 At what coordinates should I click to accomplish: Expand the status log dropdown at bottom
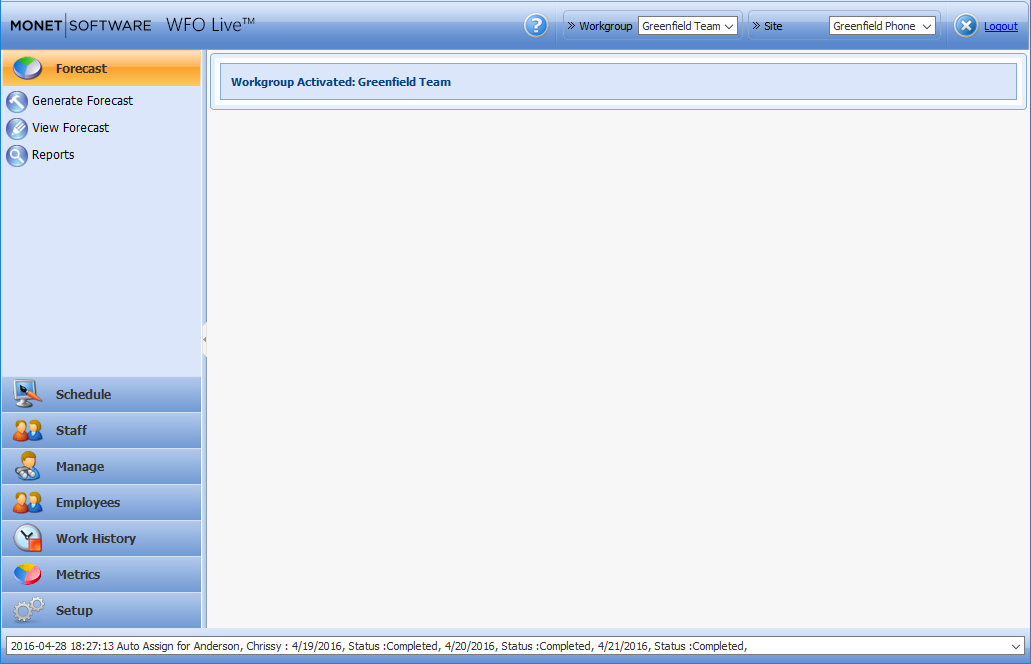point(1017,646)
